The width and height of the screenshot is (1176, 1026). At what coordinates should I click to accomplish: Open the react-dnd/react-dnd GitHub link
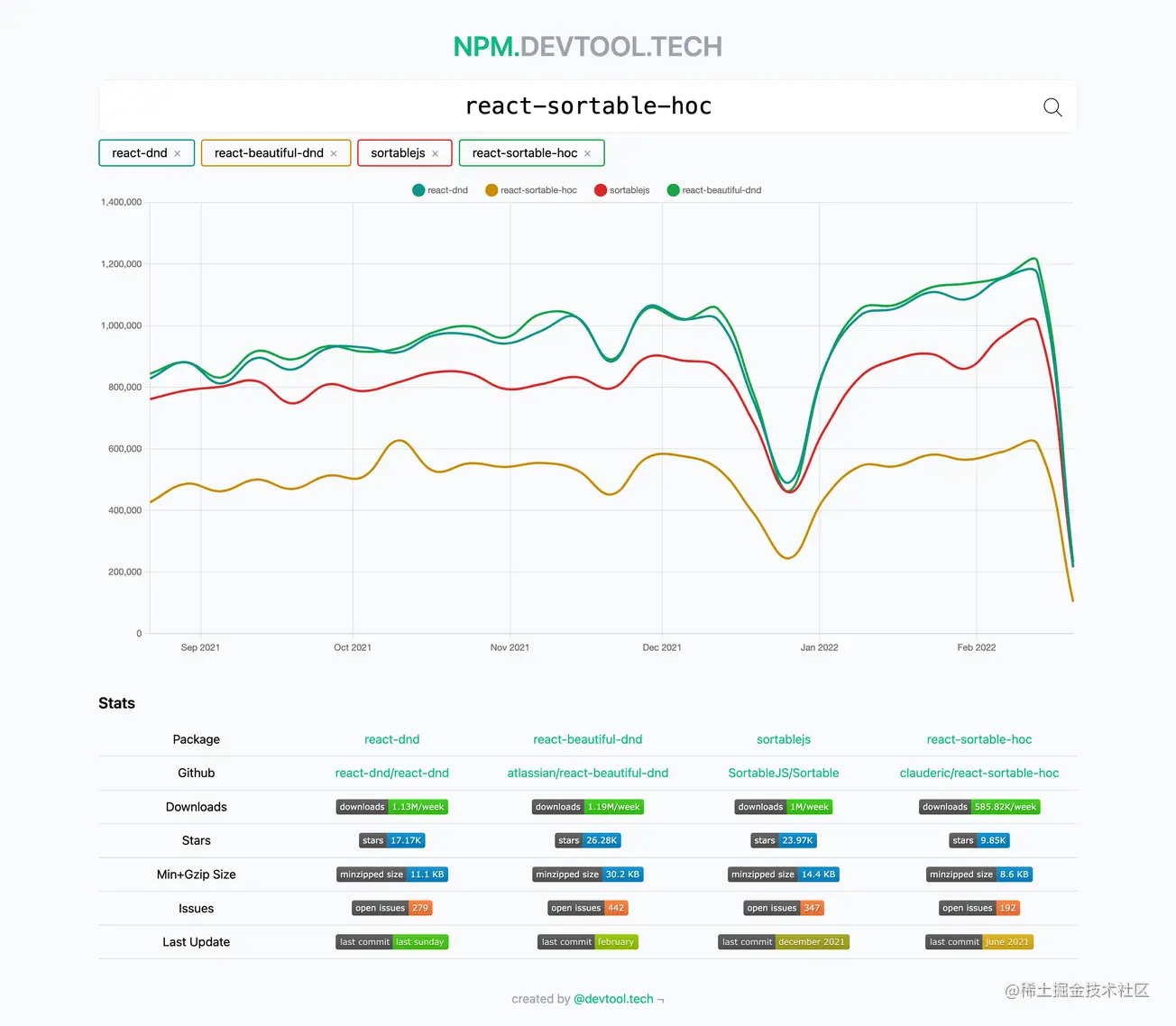[x=392, y=773]
